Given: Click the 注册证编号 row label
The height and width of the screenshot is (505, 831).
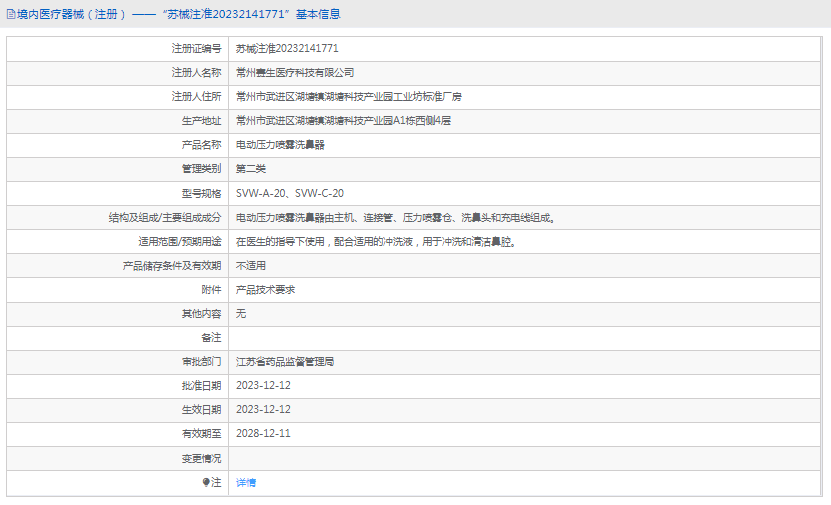Looking at the screenshot, I should [196, 49].
